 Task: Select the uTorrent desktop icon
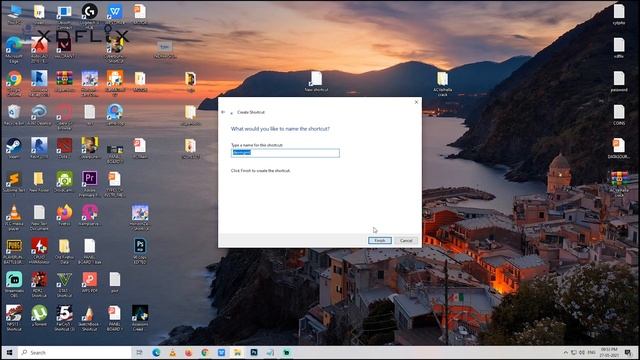[x=39, y=316]
